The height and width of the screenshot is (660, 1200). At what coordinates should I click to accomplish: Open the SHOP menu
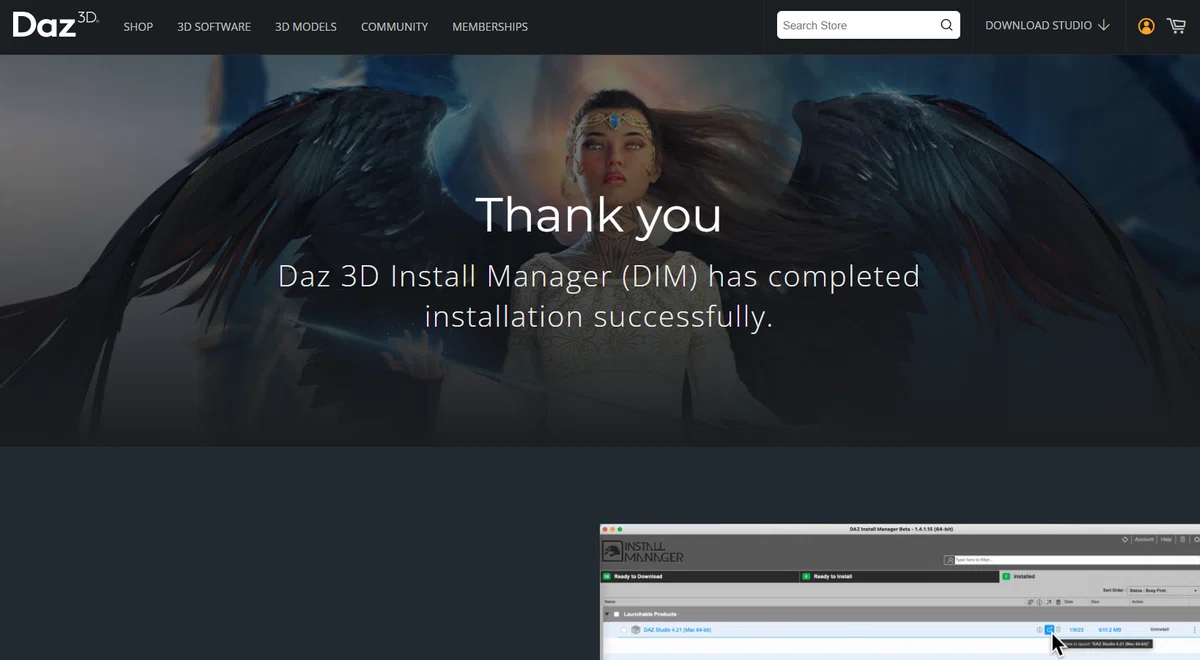[138, 26]
